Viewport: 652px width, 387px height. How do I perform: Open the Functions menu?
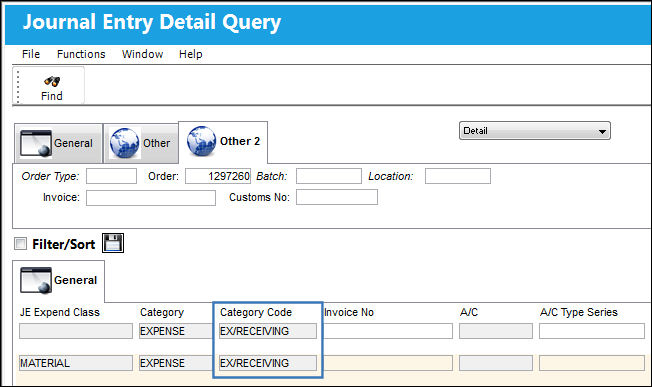pyautogui.click(x=81, y=54)
